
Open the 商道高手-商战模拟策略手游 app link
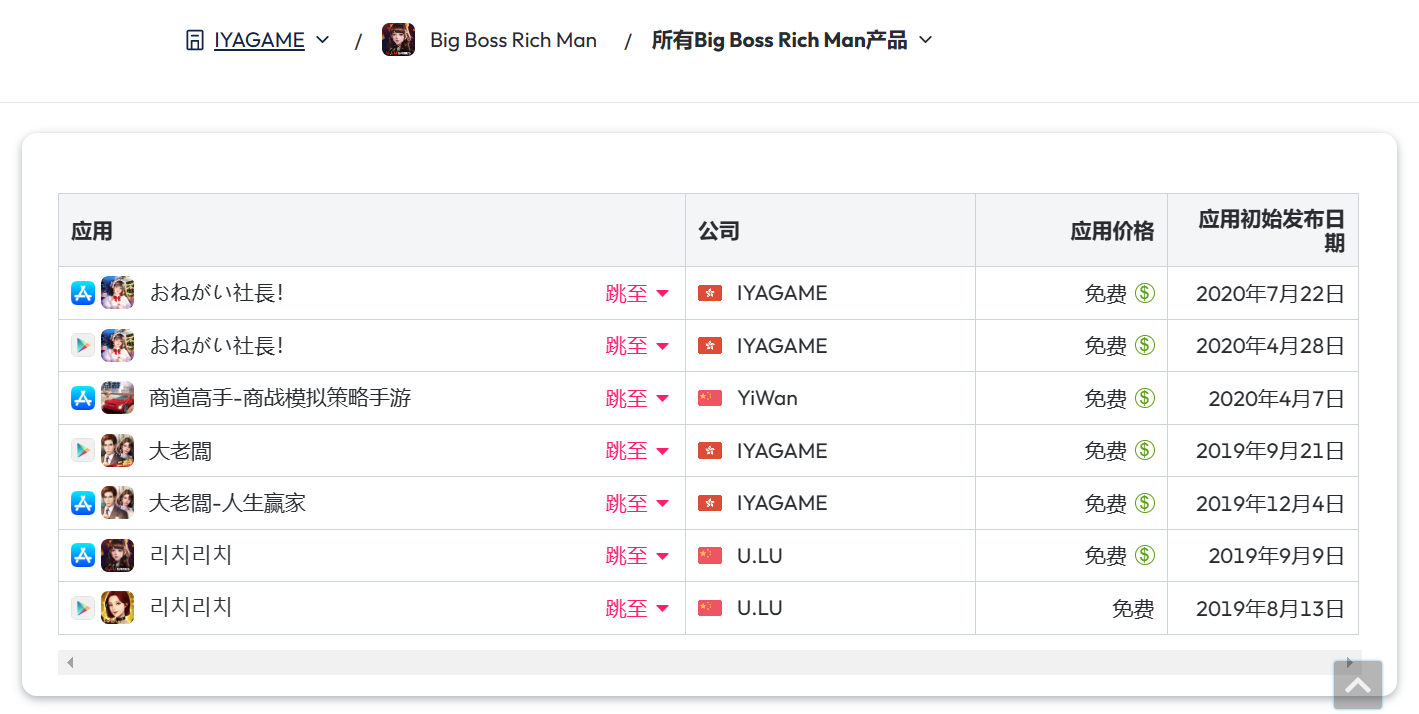click(280, 398)
